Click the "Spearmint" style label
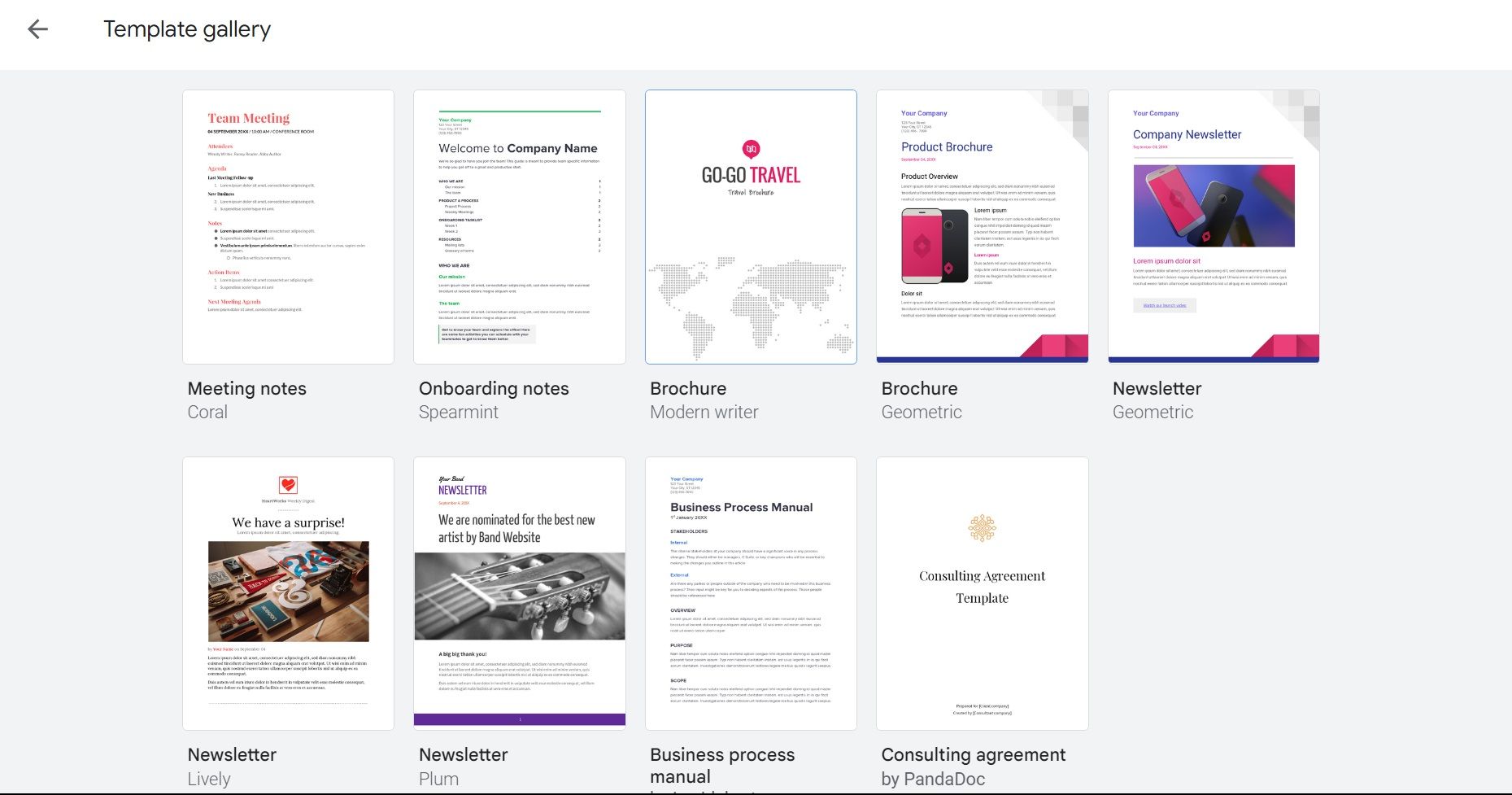This screenshot has width=1512, height=795. tap(459, 413)
